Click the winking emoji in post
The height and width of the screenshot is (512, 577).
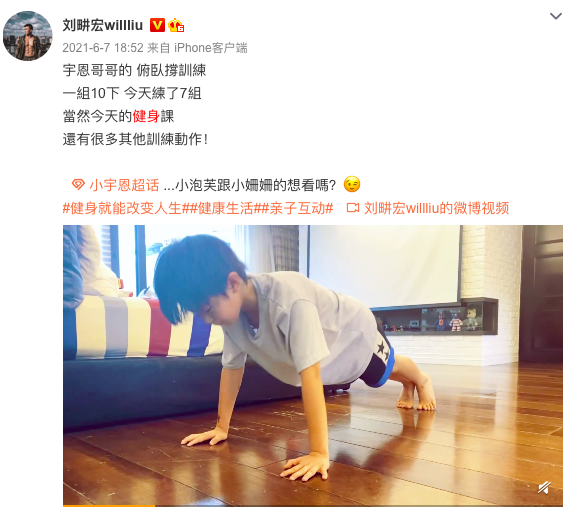(352, 184)
